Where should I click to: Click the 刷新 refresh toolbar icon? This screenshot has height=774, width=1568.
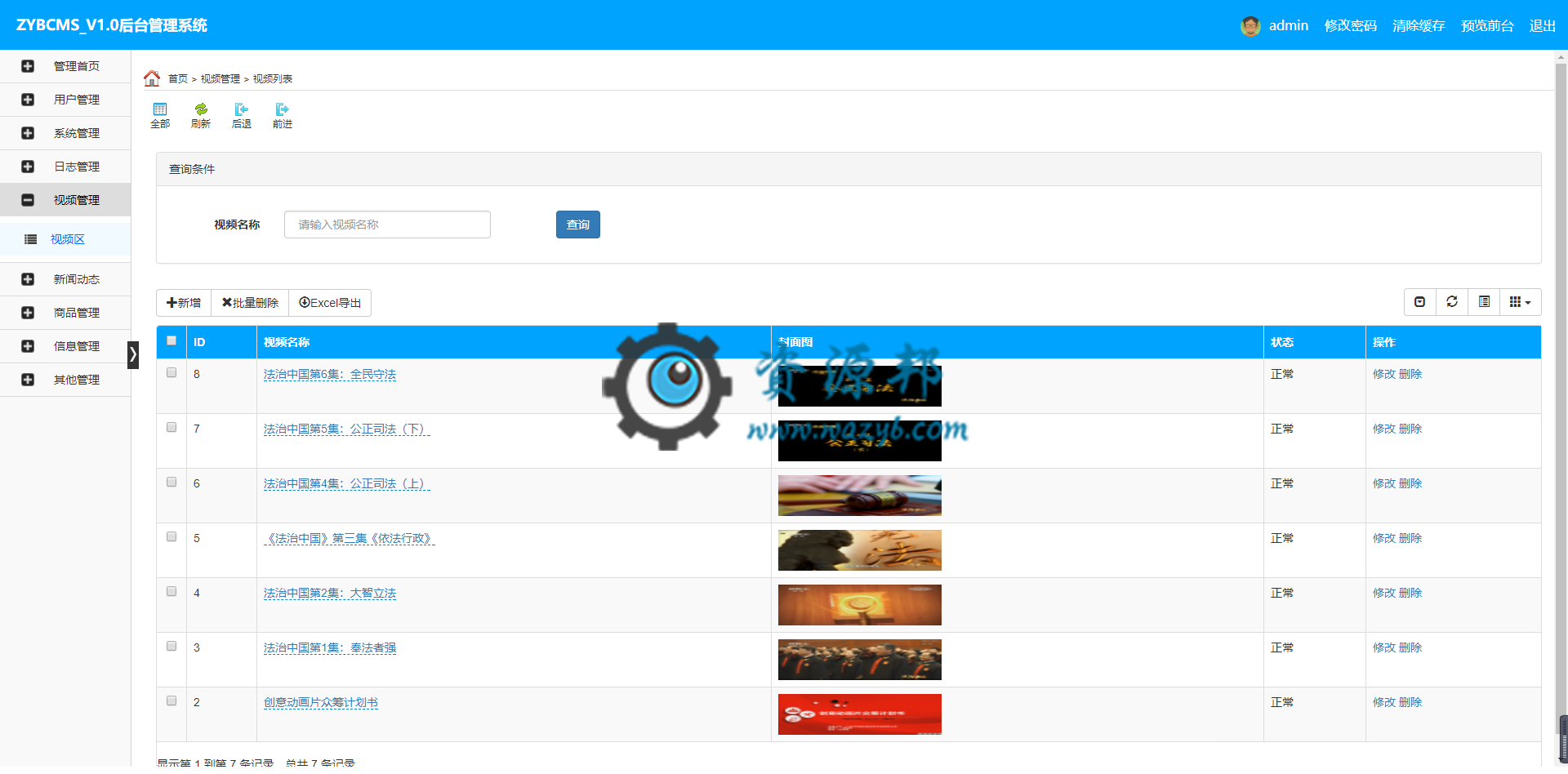(x=201, y=116)
